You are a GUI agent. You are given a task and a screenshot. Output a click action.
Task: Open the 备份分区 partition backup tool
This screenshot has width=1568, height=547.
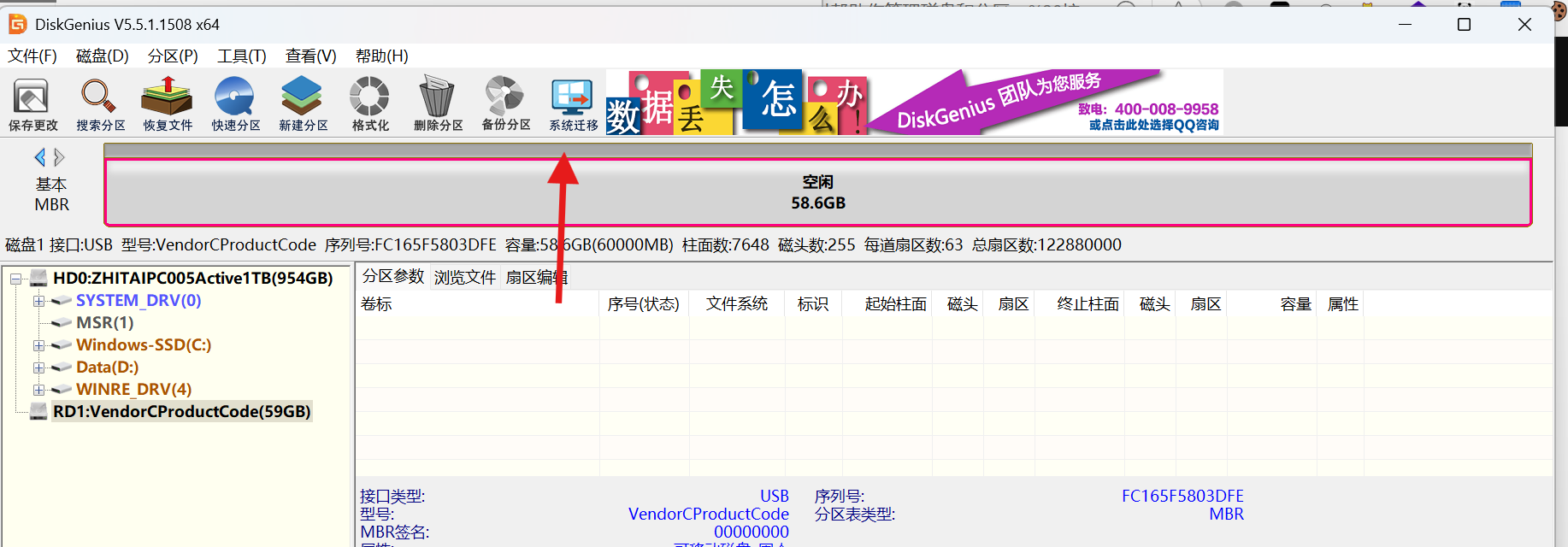click(x=505, y=103)
